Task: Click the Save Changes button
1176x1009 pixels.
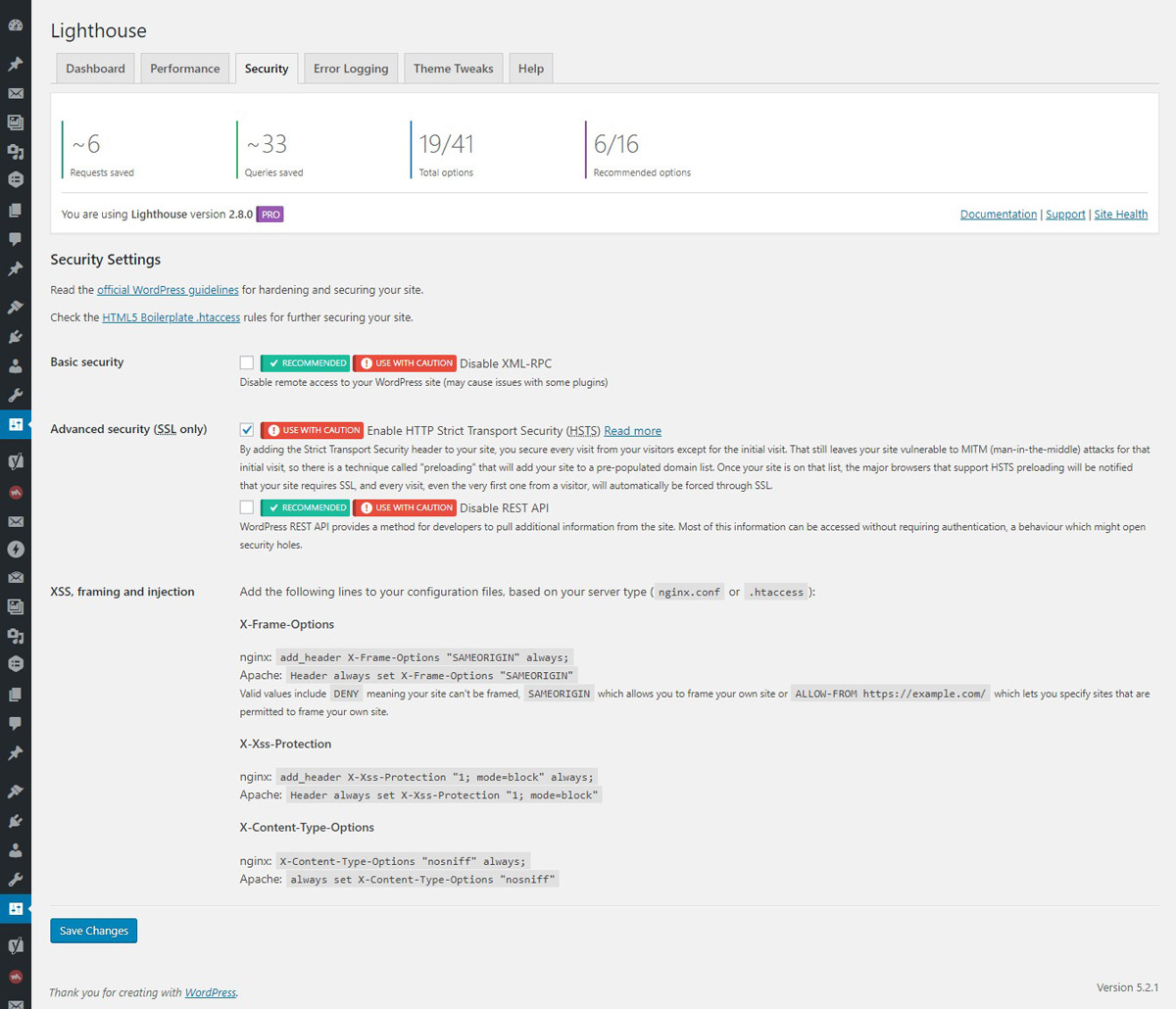Action: point(93,931)
